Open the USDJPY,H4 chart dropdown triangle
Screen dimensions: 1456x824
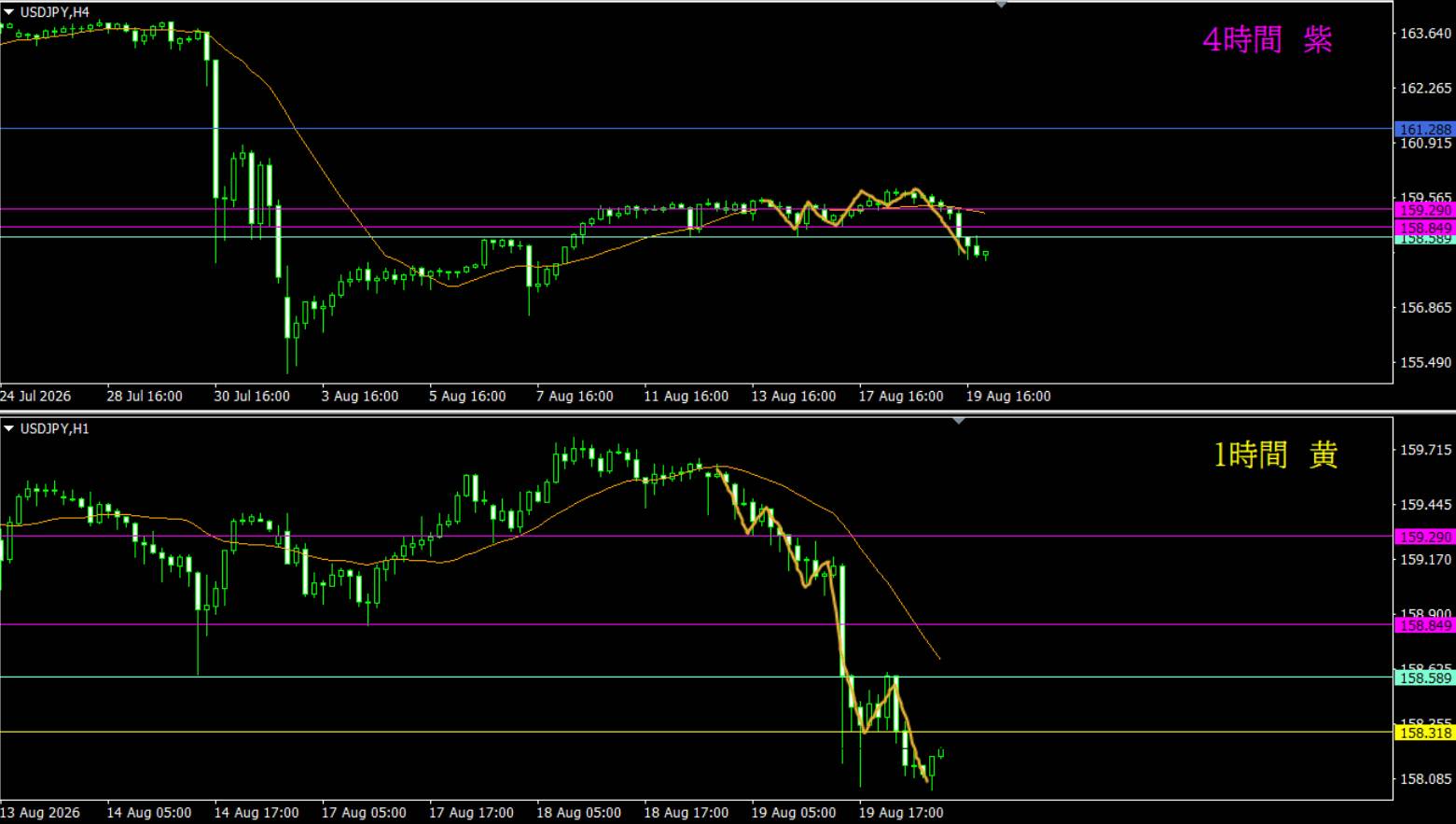point(8,12)
